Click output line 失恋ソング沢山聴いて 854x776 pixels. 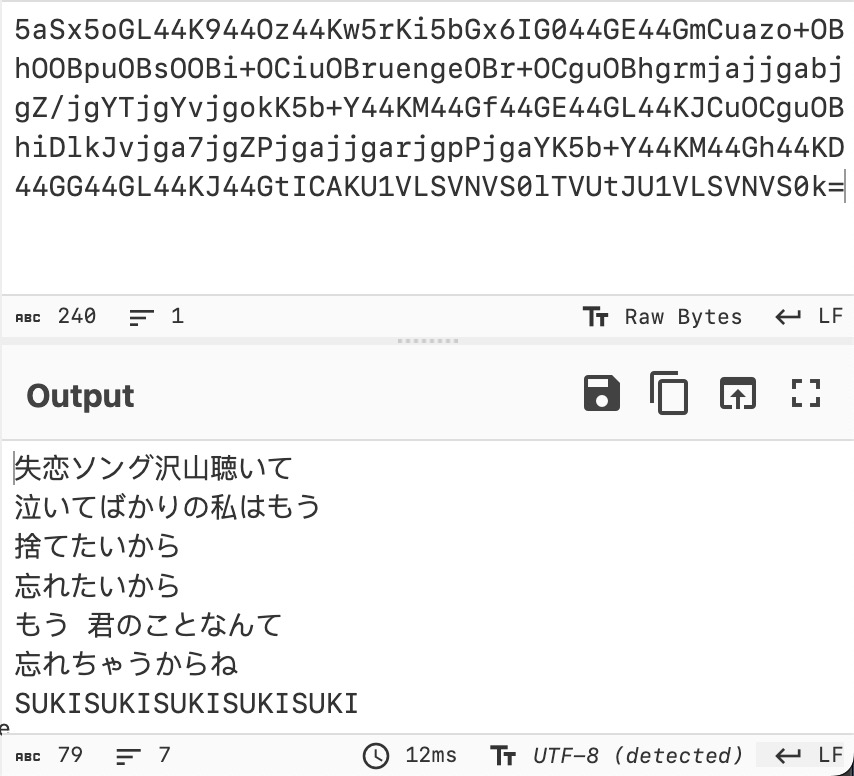[x=154, y=468]
